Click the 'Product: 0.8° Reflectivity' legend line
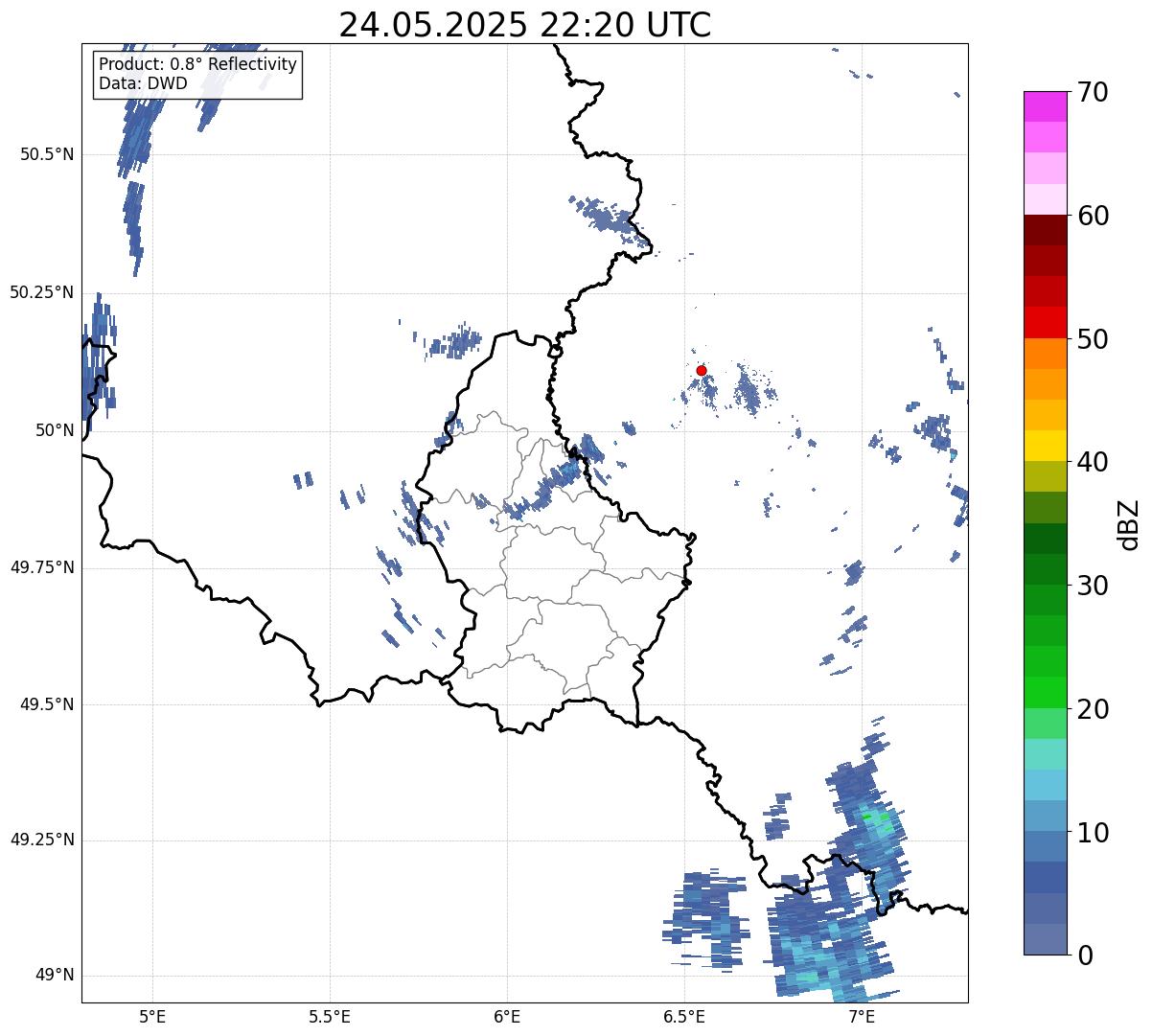The image size is (1152, 1036). pos(198,64)
